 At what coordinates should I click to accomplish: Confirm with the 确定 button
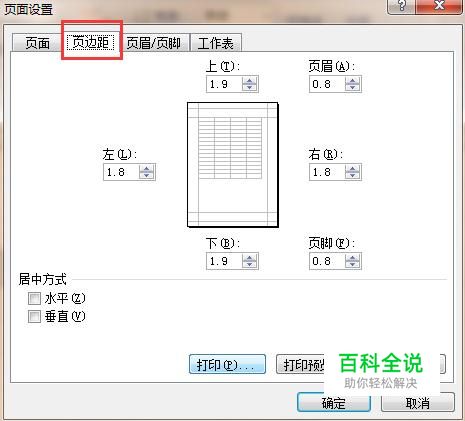pyautogui.click(x=334, y=402)
